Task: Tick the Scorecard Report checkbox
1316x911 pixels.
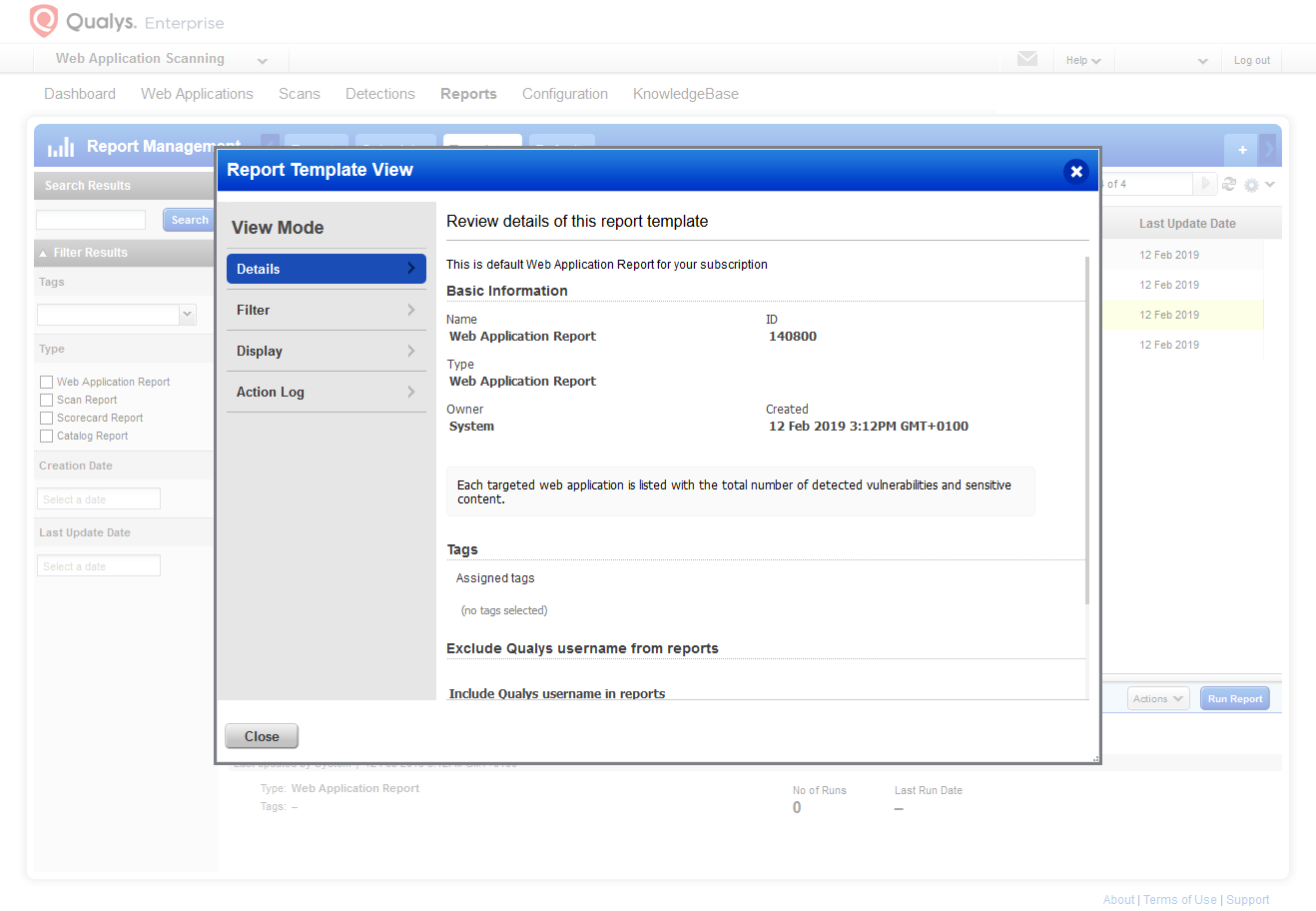Action: click(46, 418)
